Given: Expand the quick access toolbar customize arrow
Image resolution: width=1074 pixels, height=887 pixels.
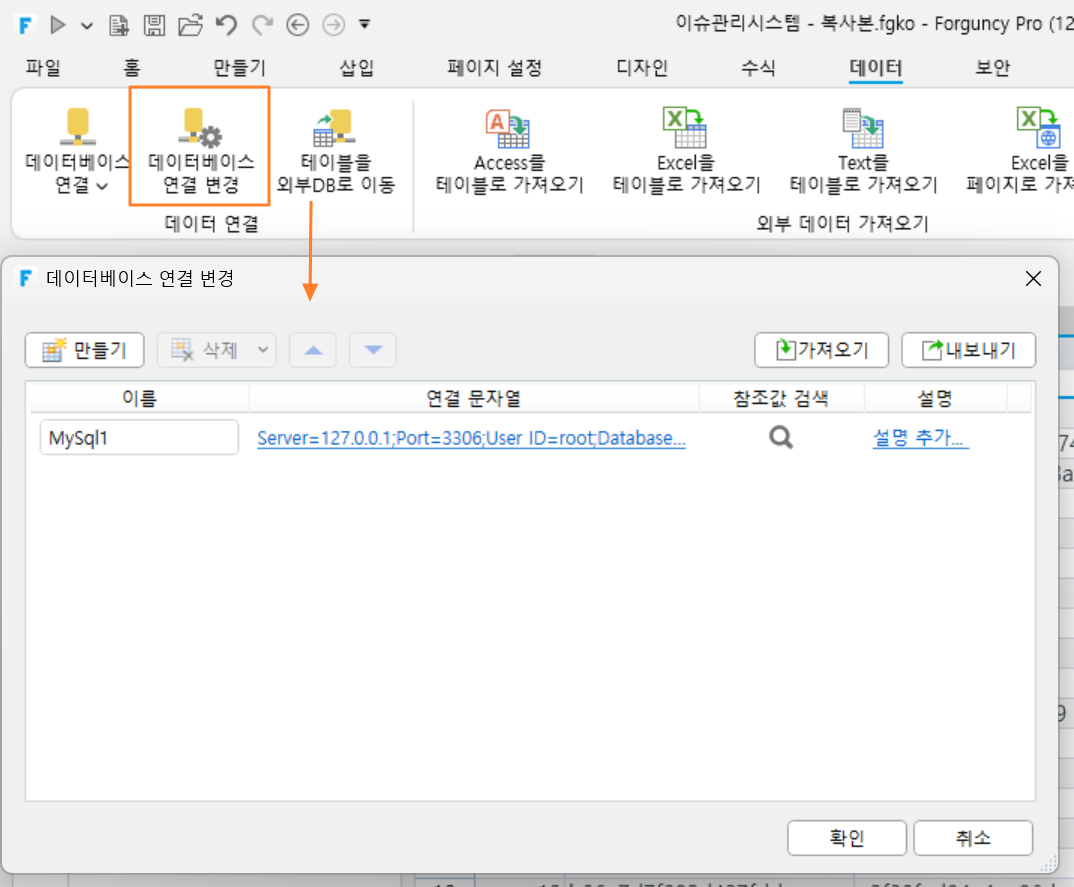Looking at the screenshot, I should tap(364, 25).
